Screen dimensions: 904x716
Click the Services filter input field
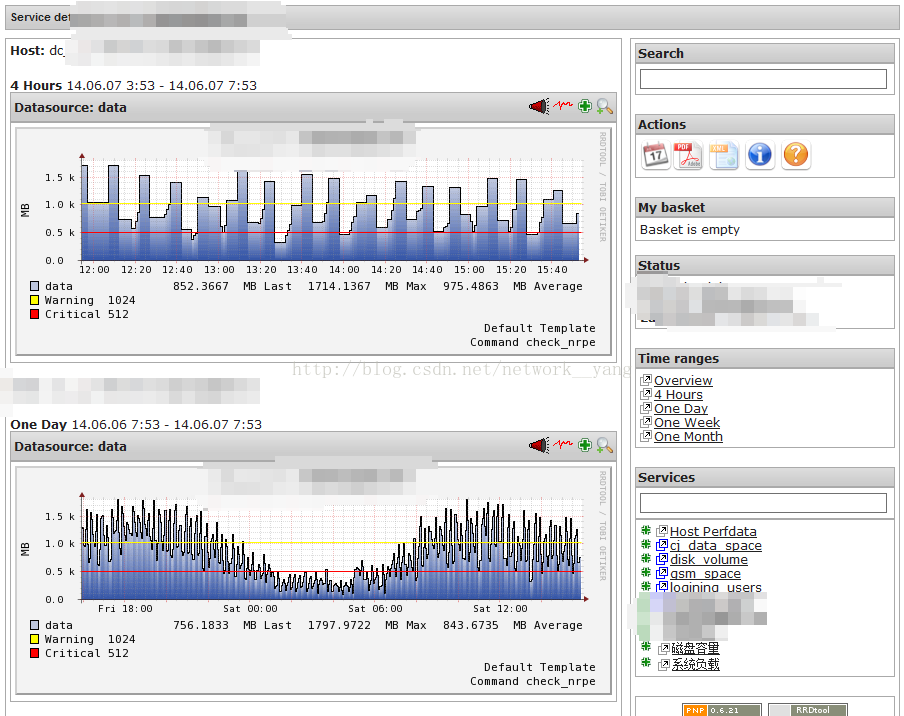(763, 503)
